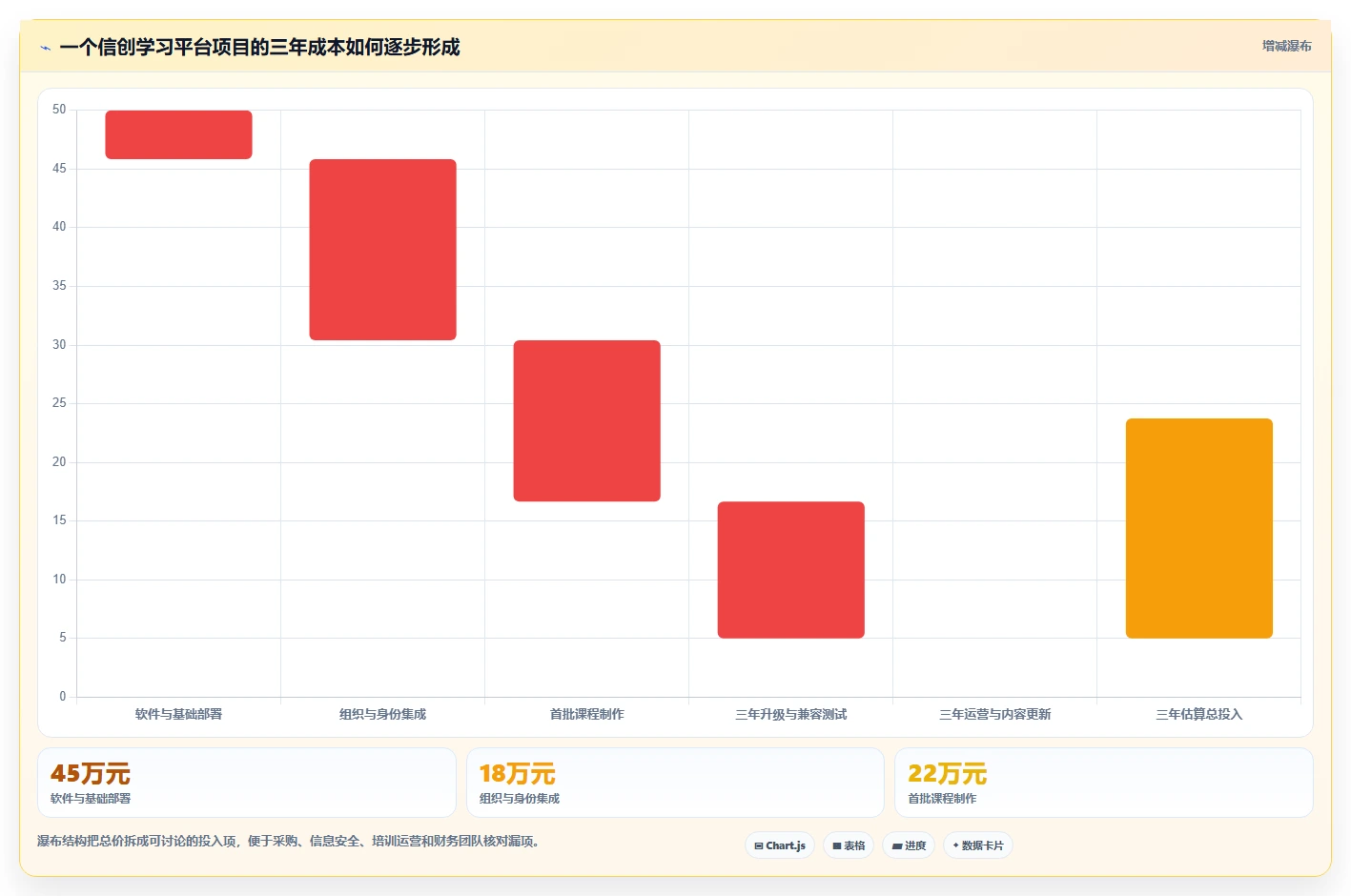Click the y-axis value 0
This screenshot has height=896, width=1351.
click(63, 697)
